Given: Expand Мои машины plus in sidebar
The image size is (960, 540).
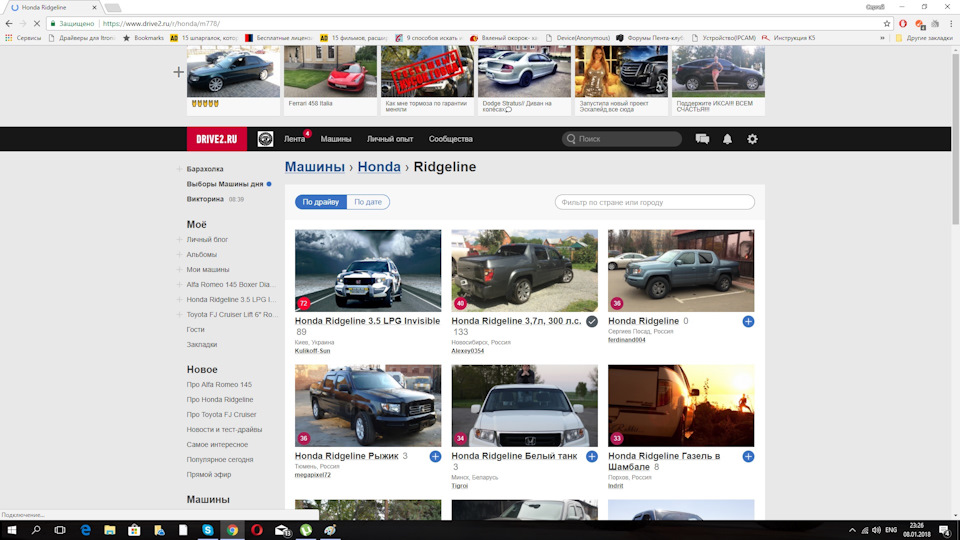Looking at the screenshot, I should pos(179,269).
